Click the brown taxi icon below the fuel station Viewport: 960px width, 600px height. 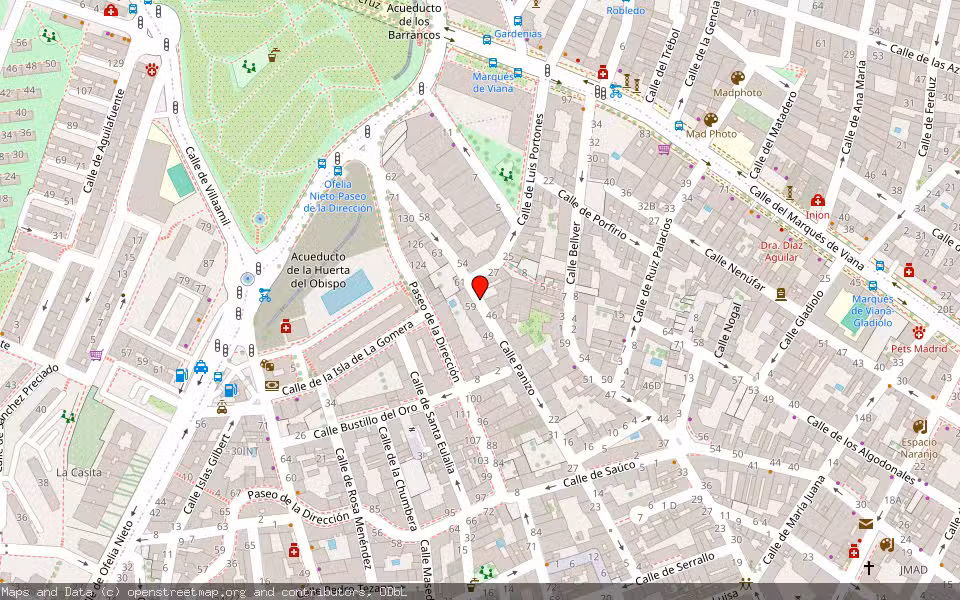222,407
